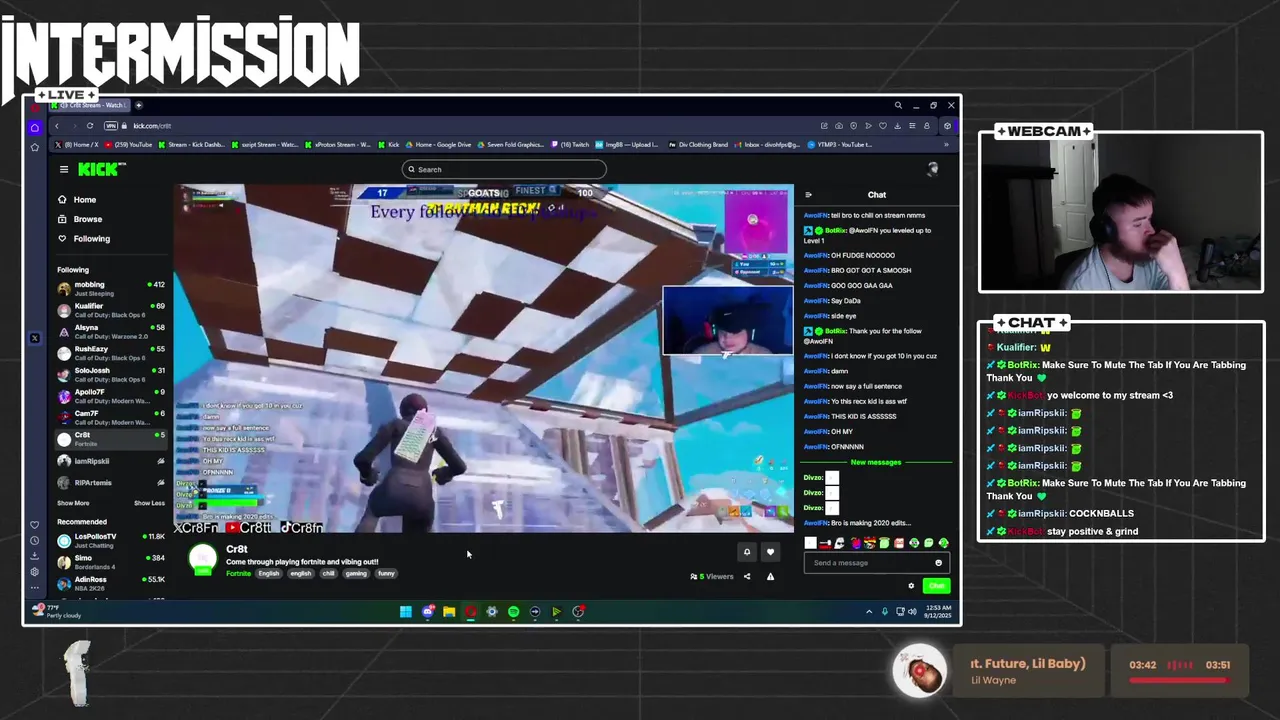Open Kualifier channel in Following list
This screenshot has width=1280, height=720.
[111, 310]
